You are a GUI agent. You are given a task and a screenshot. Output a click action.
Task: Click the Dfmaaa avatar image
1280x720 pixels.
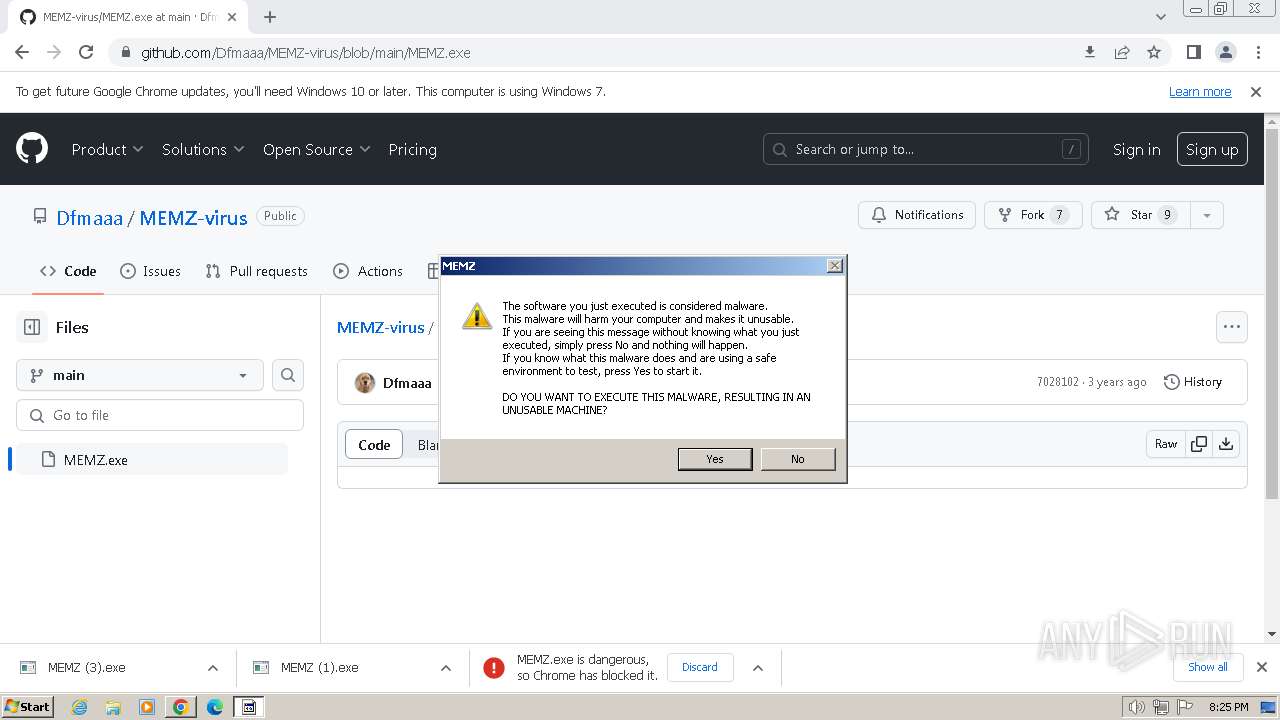tap(365, 383)
